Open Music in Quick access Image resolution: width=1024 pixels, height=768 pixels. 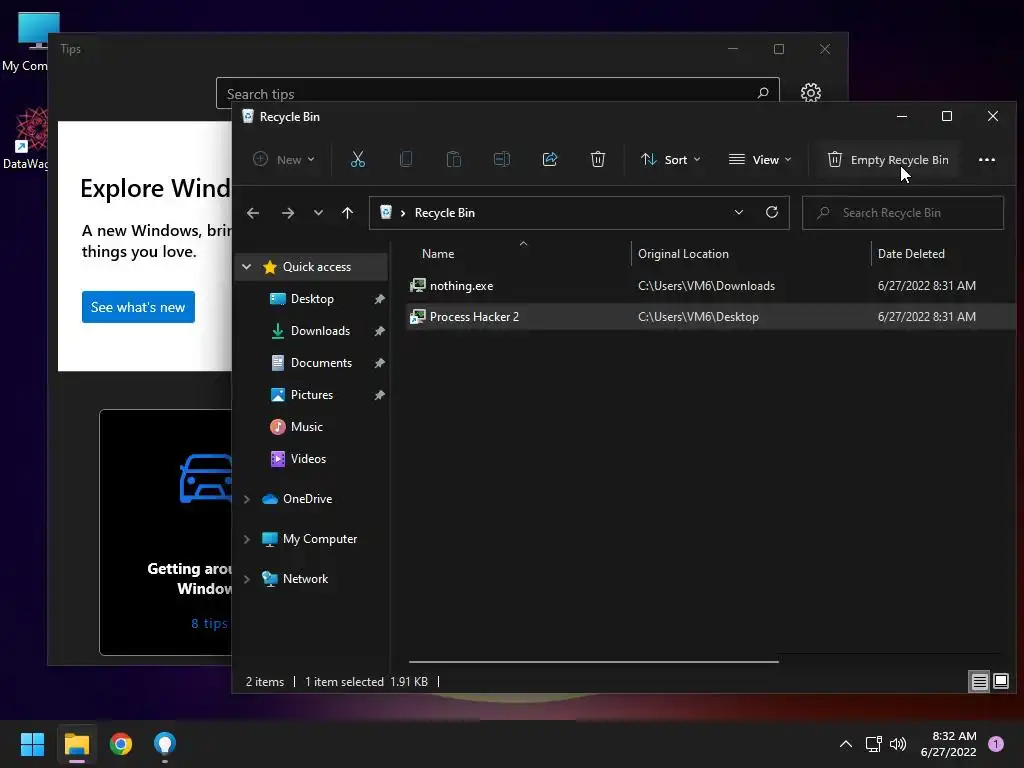tap(306, 427)
